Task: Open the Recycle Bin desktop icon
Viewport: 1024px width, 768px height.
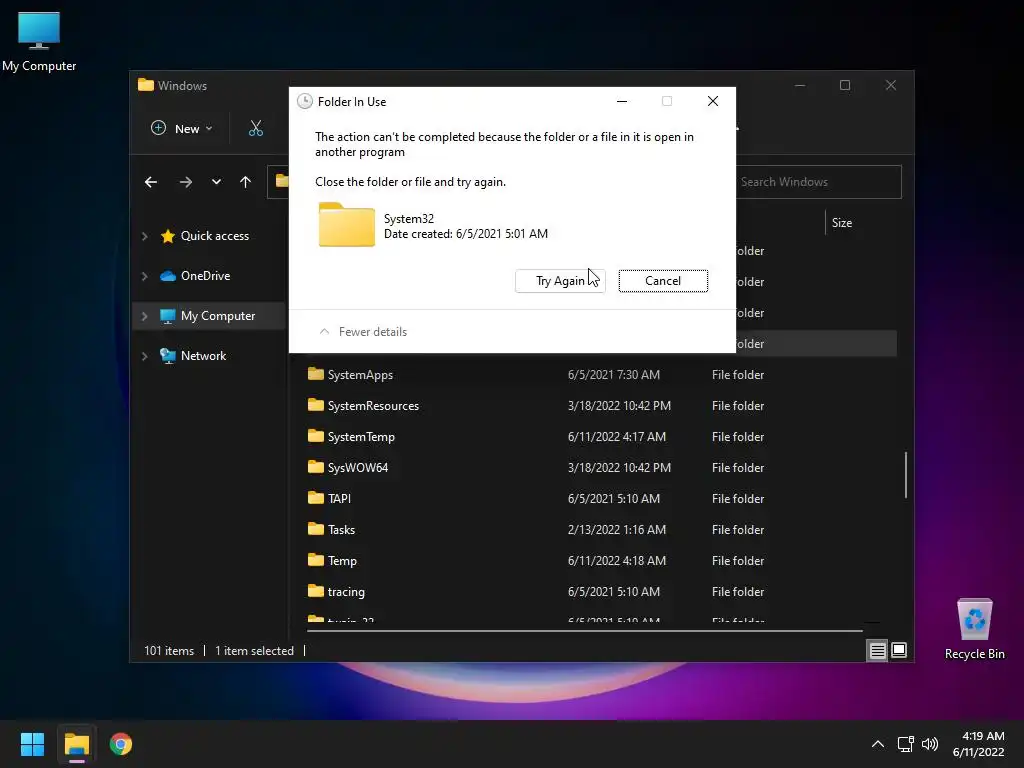Action: coord(974,629)
